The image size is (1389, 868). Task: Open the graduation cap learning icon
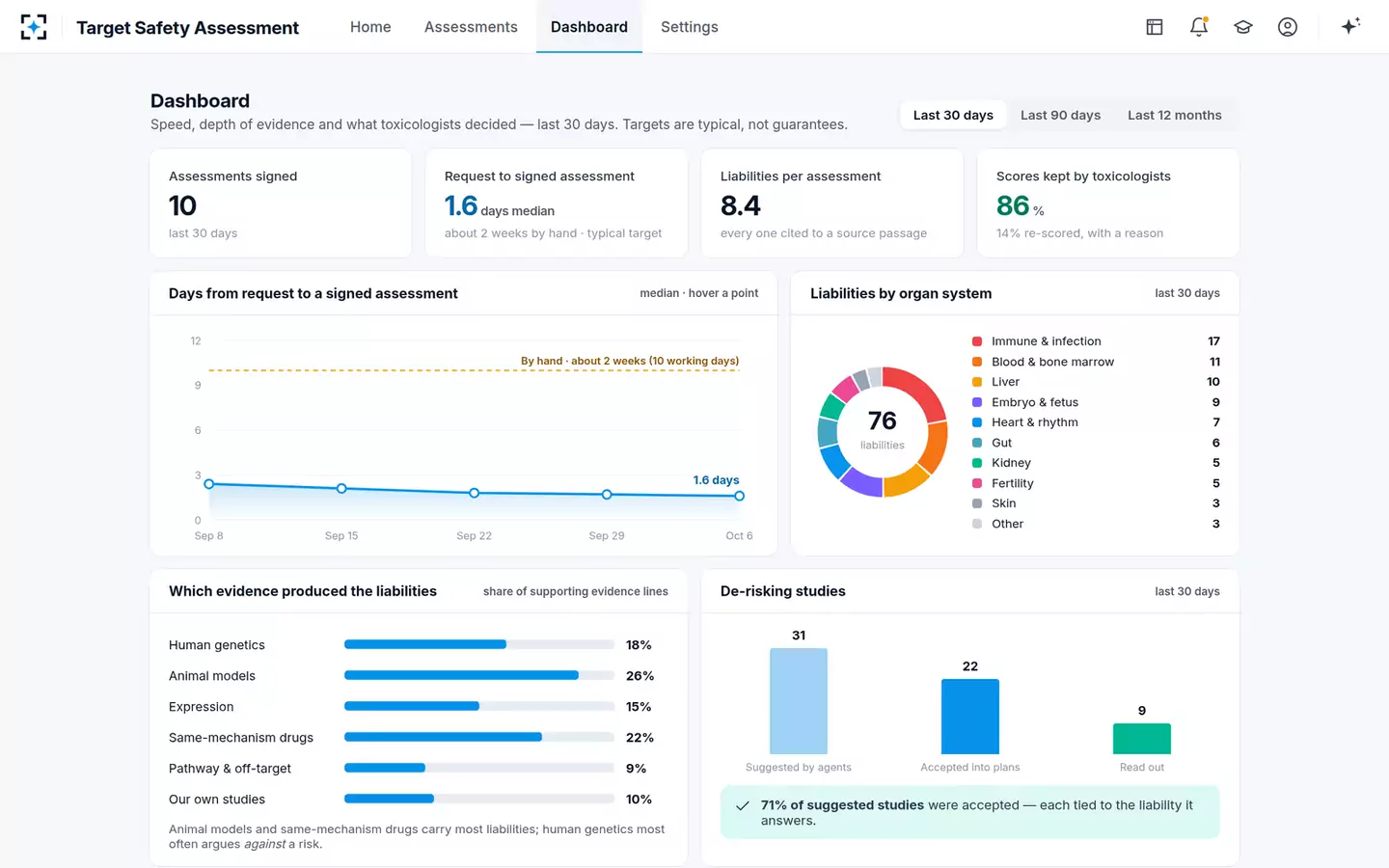tap(1243, 27)
